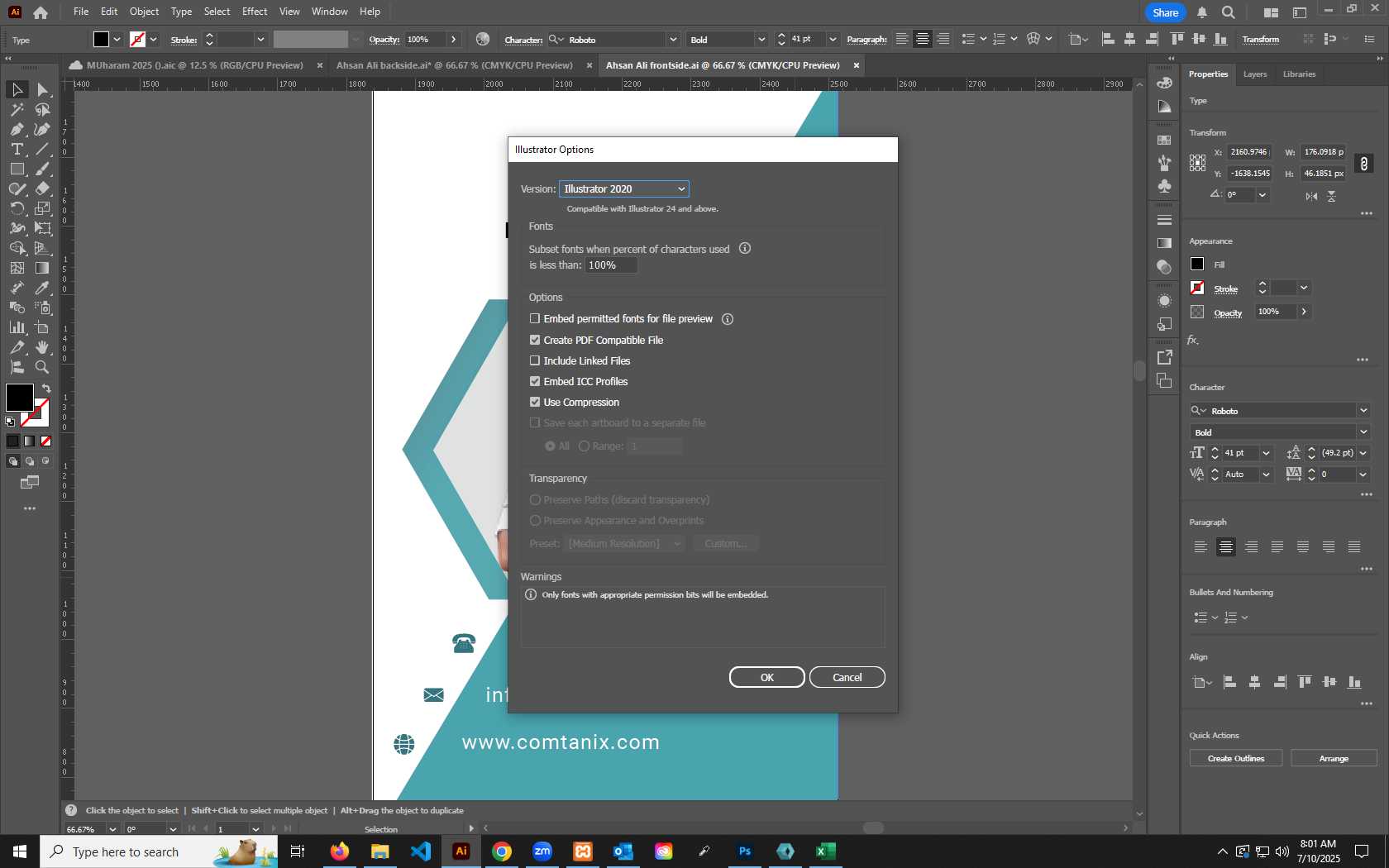Click the subset fonts percent field showing 100%
Image resolution: width=1389 pixels, height=868 pixels.
point(610,265)
